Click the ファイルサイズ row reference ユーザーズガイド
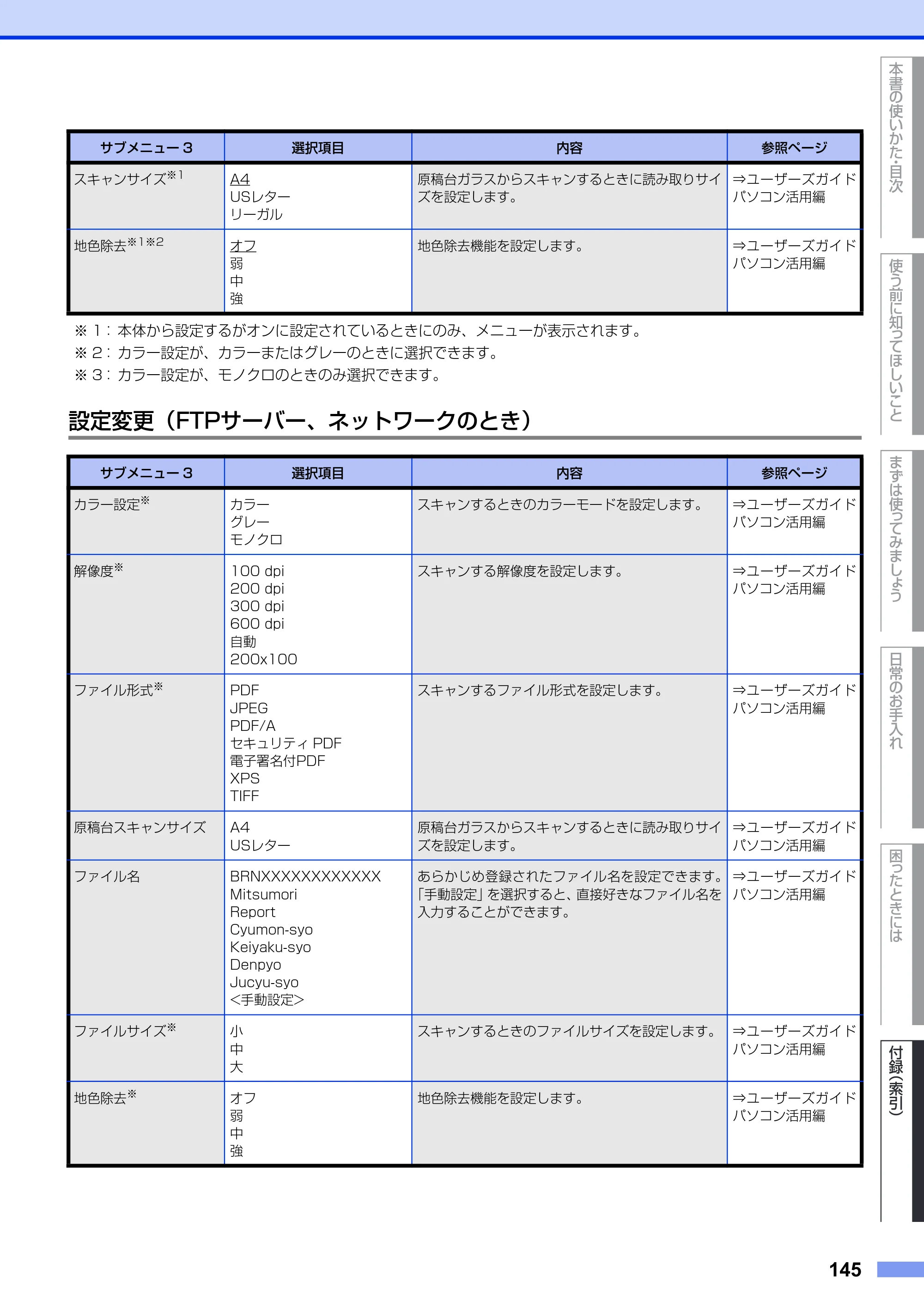Screen dimensions: 924x1312 pos(794,1040)
